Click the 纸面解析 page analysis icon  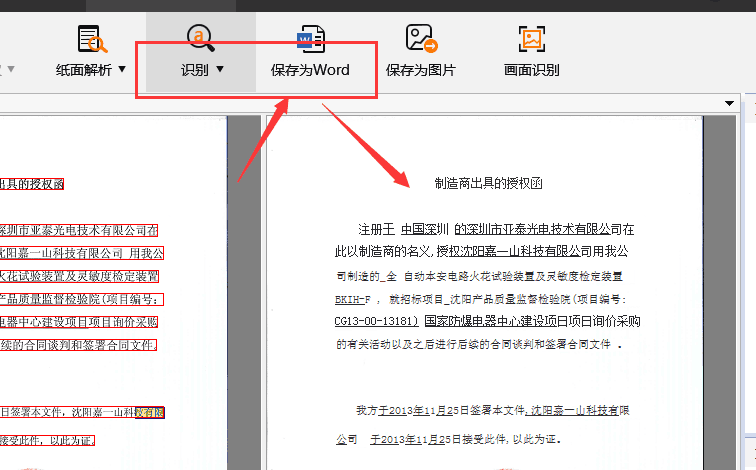coord(92,39)
